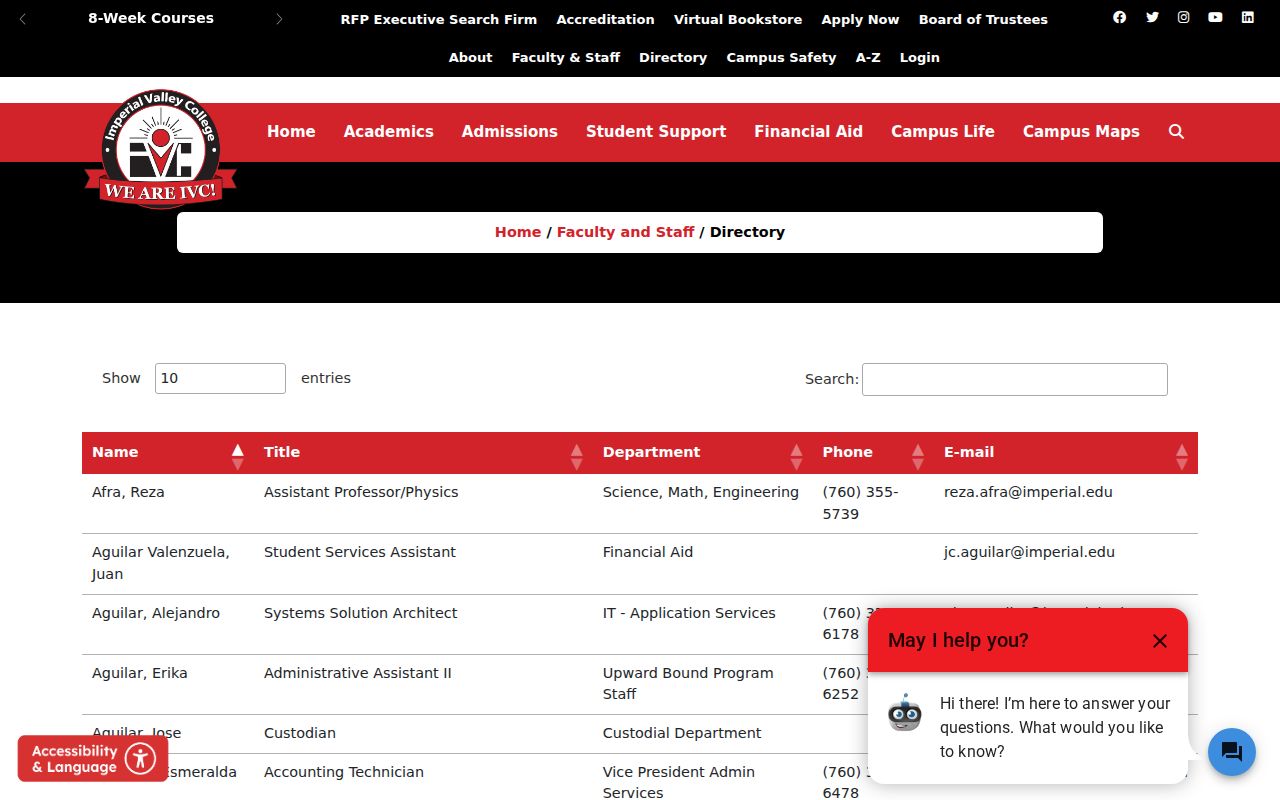Click the Login link
The width and height of the screenshot is (1280, 800).
tap(920, 58)
